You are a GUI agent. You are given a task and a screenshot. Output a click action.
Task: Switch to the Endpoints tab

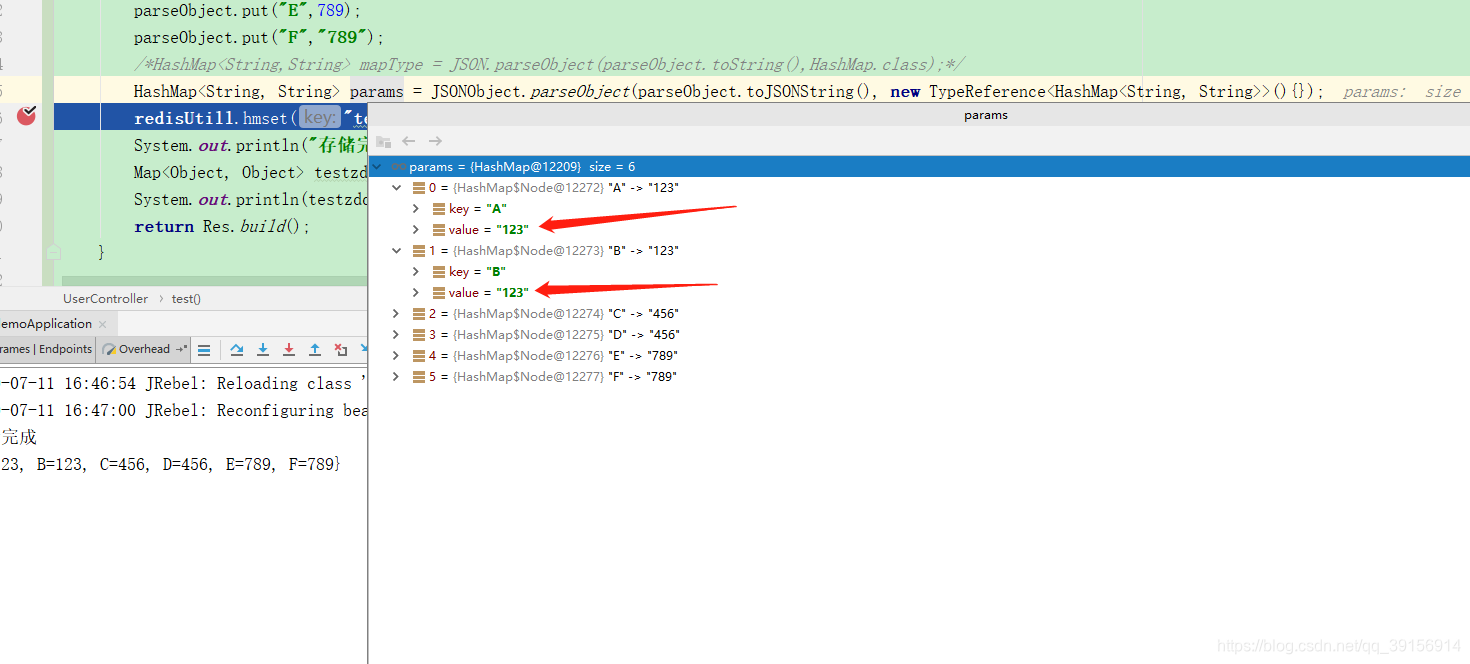[x=65, y=349]
